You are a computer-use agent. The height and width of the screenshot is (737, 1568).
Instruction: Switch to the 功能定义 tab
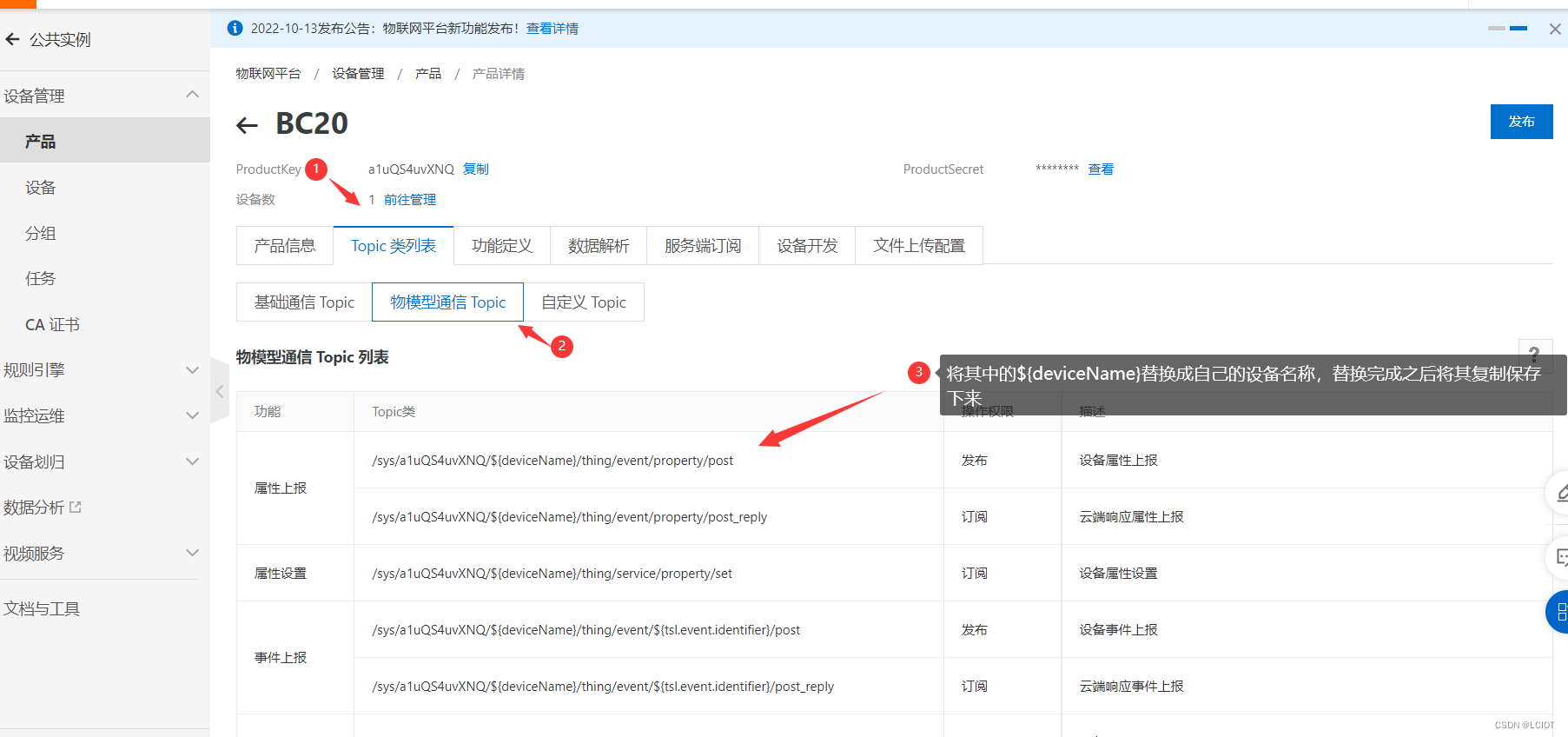502,246
